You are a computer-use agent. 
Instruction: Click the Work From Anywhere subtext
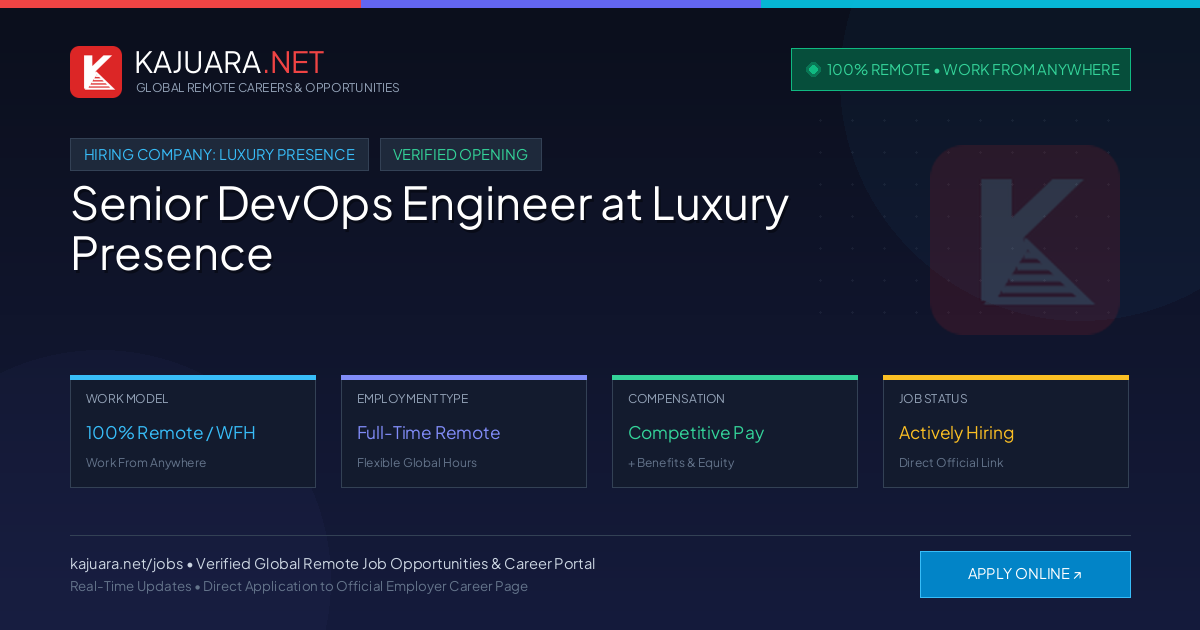pyautogui.click(x=146, y=463)
